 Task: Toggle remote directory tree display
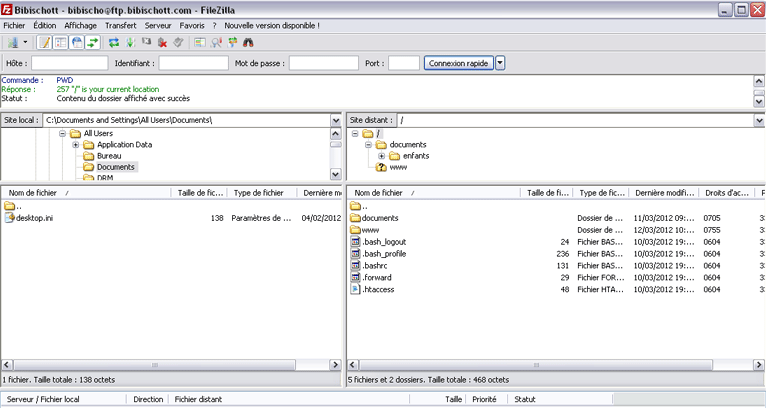tap(77, 43)
